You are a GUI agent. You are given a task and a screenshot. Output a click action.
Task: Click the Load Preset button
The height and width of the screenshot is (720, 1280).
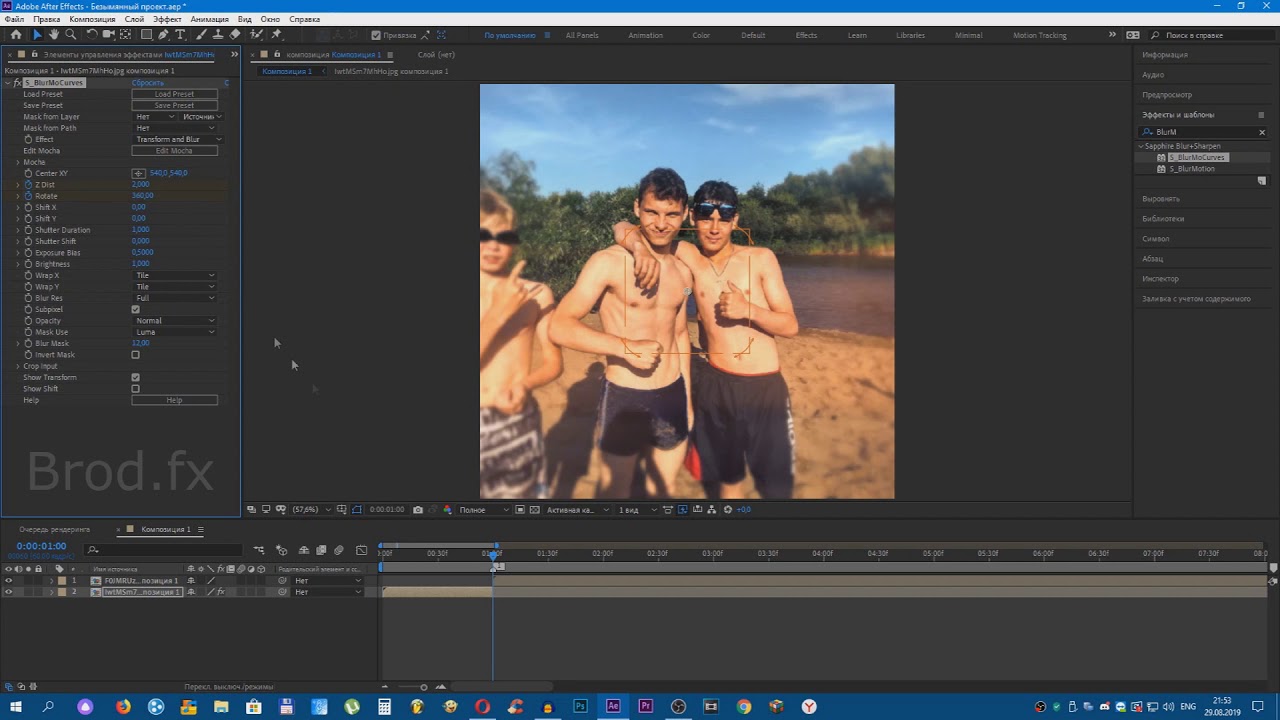click(174, 94)
